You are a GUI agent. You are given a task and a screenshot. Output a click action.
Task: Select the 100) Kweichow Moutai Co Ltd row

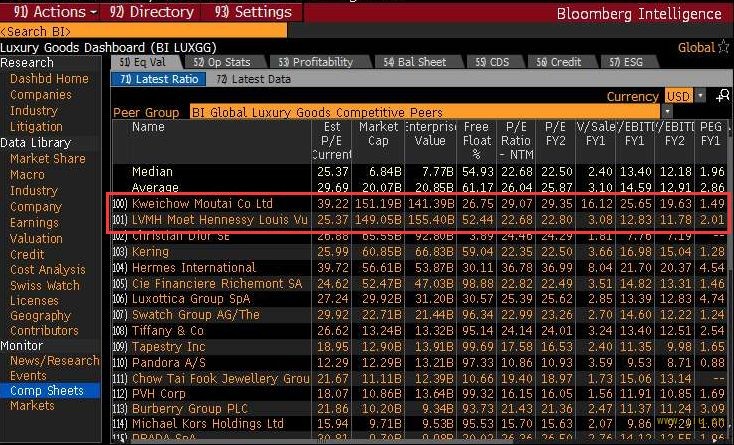click(x=419, y=204)
